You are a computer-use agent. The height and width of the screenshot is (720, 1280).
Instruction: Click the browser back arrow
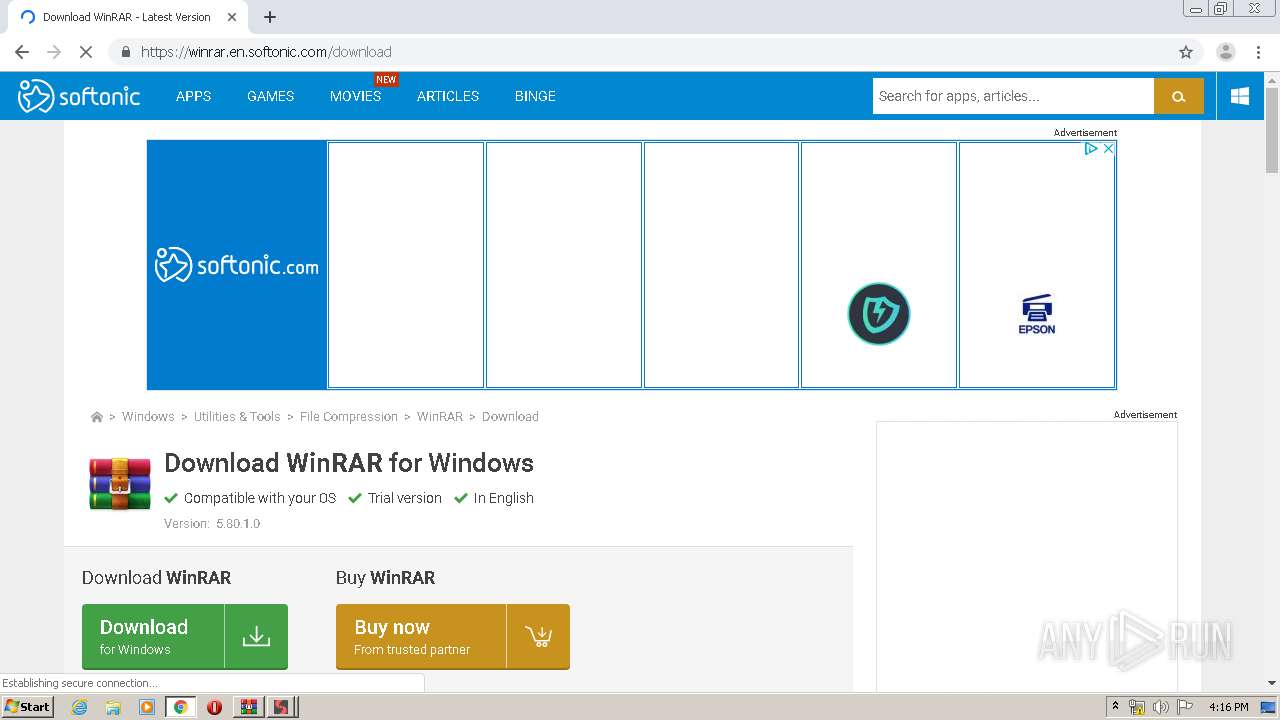[x=22, y=52]
